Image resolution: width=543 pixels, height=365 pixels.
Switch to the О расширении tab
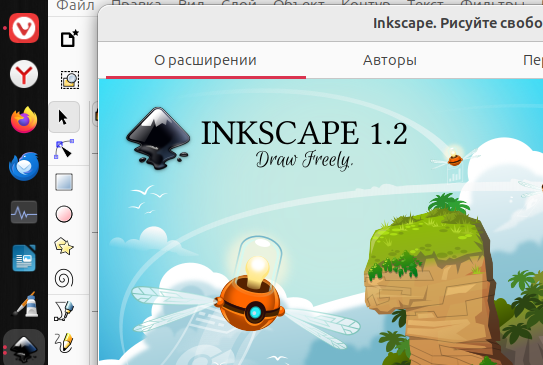coord(206,60)
